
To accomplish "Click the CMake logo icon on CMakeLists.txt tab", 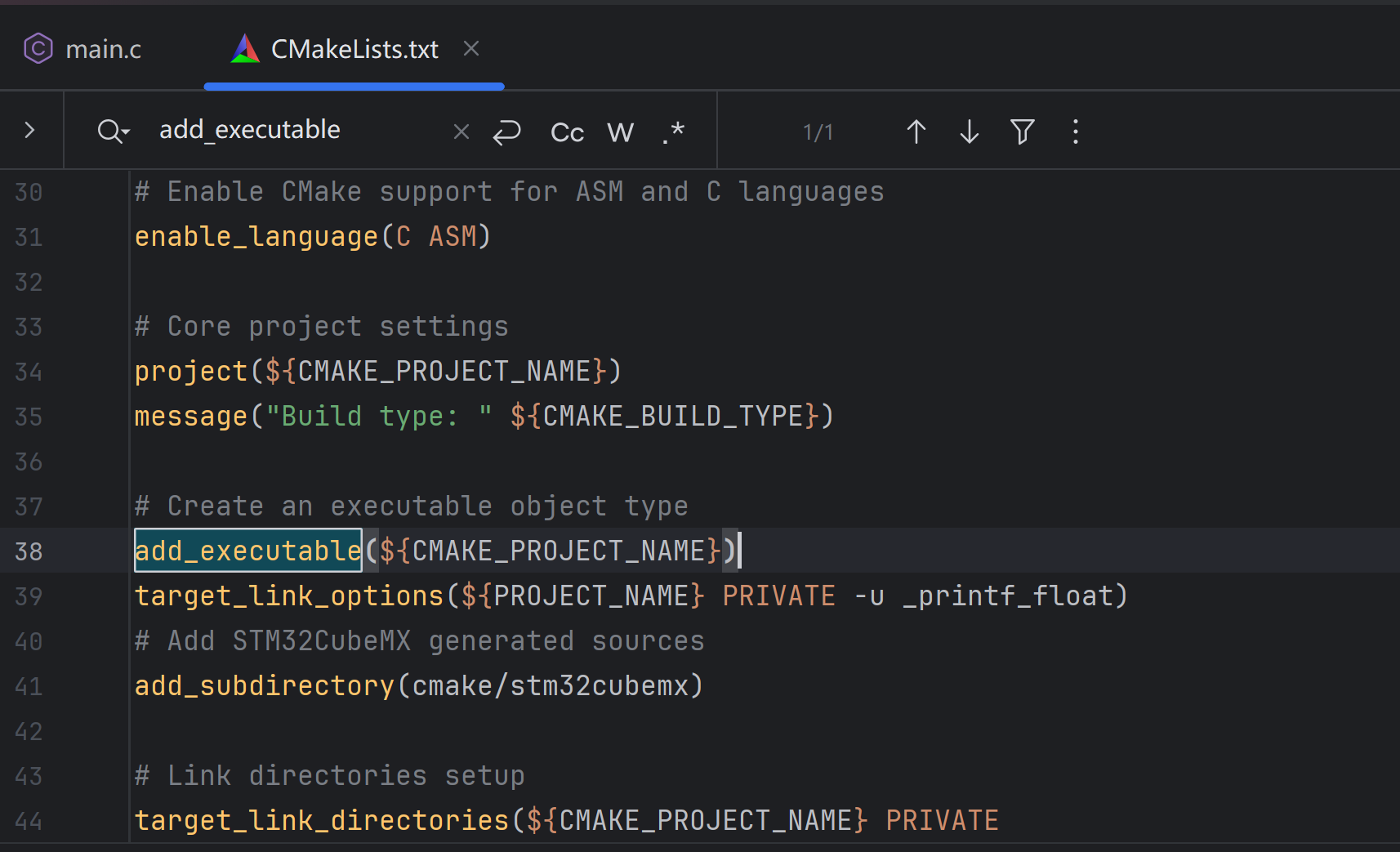I will [x=243, y=48].
